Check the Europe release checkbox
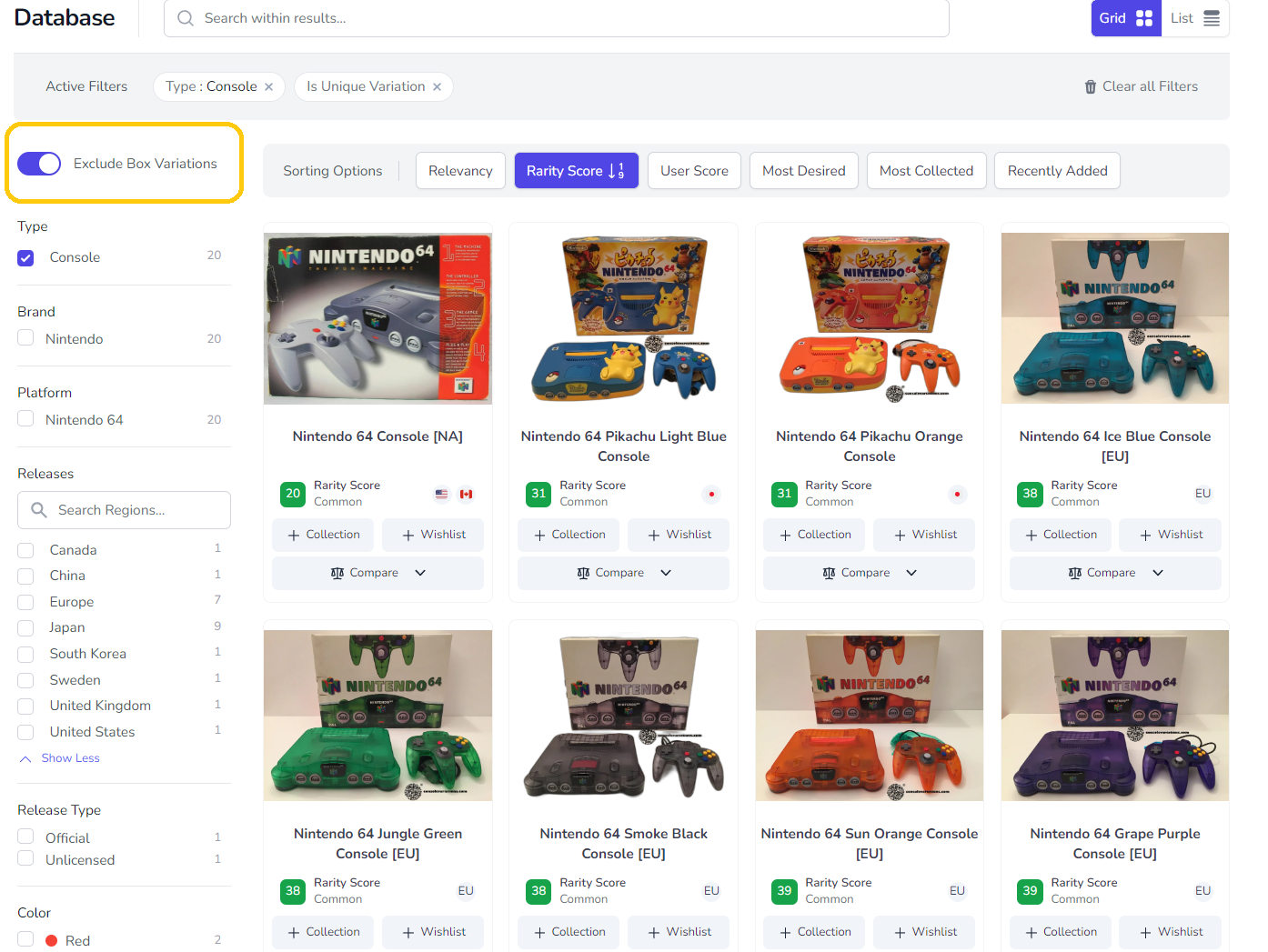1268x952 pixels. 25,602
